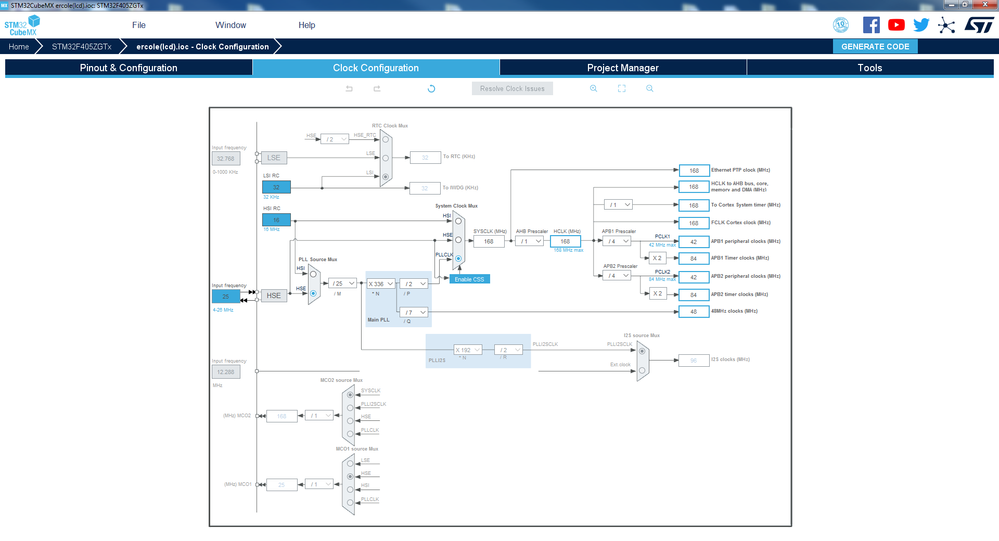The image size is (999, 541).
Task: Select LSI in the RTC Clock Mux
Action: click(385, 177)
